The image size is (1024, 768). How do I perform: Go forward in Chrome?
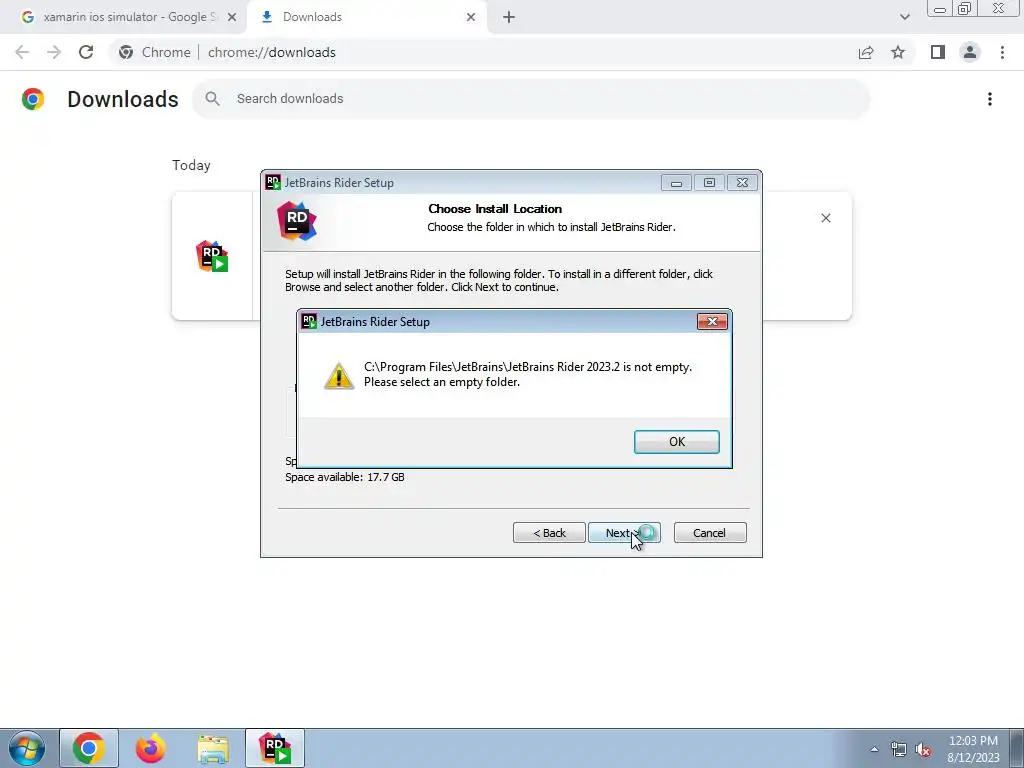54,52
